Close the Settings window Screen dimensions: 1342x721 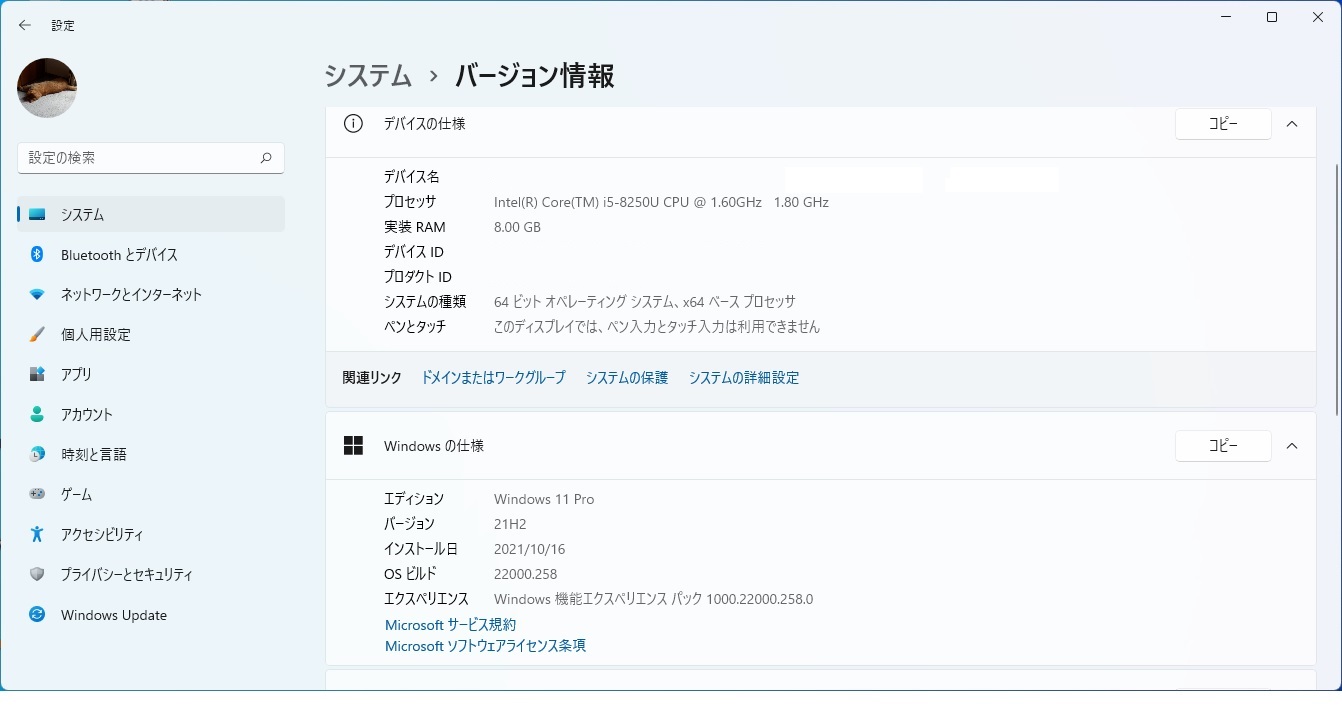(1318, 17)
